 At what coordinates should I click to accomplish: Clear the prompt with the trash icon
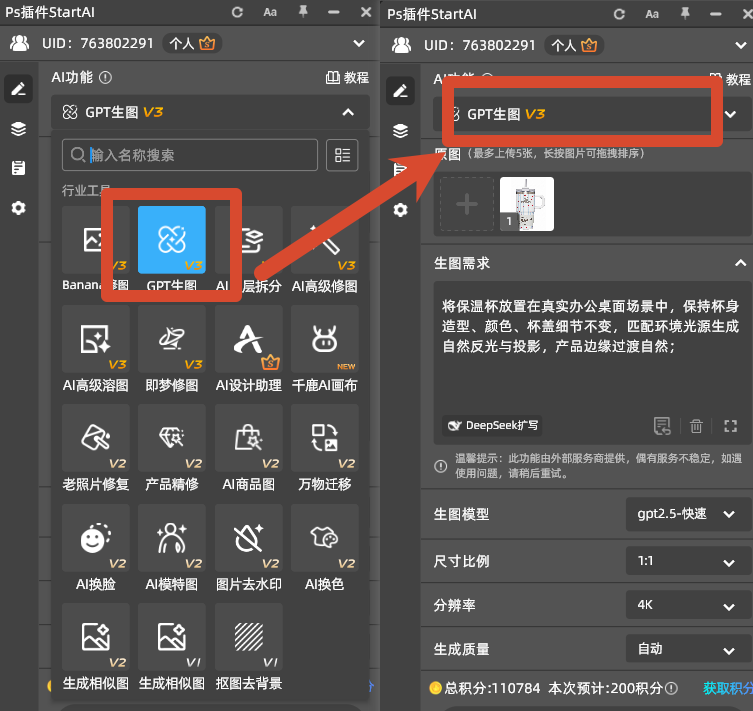[696, 426]
